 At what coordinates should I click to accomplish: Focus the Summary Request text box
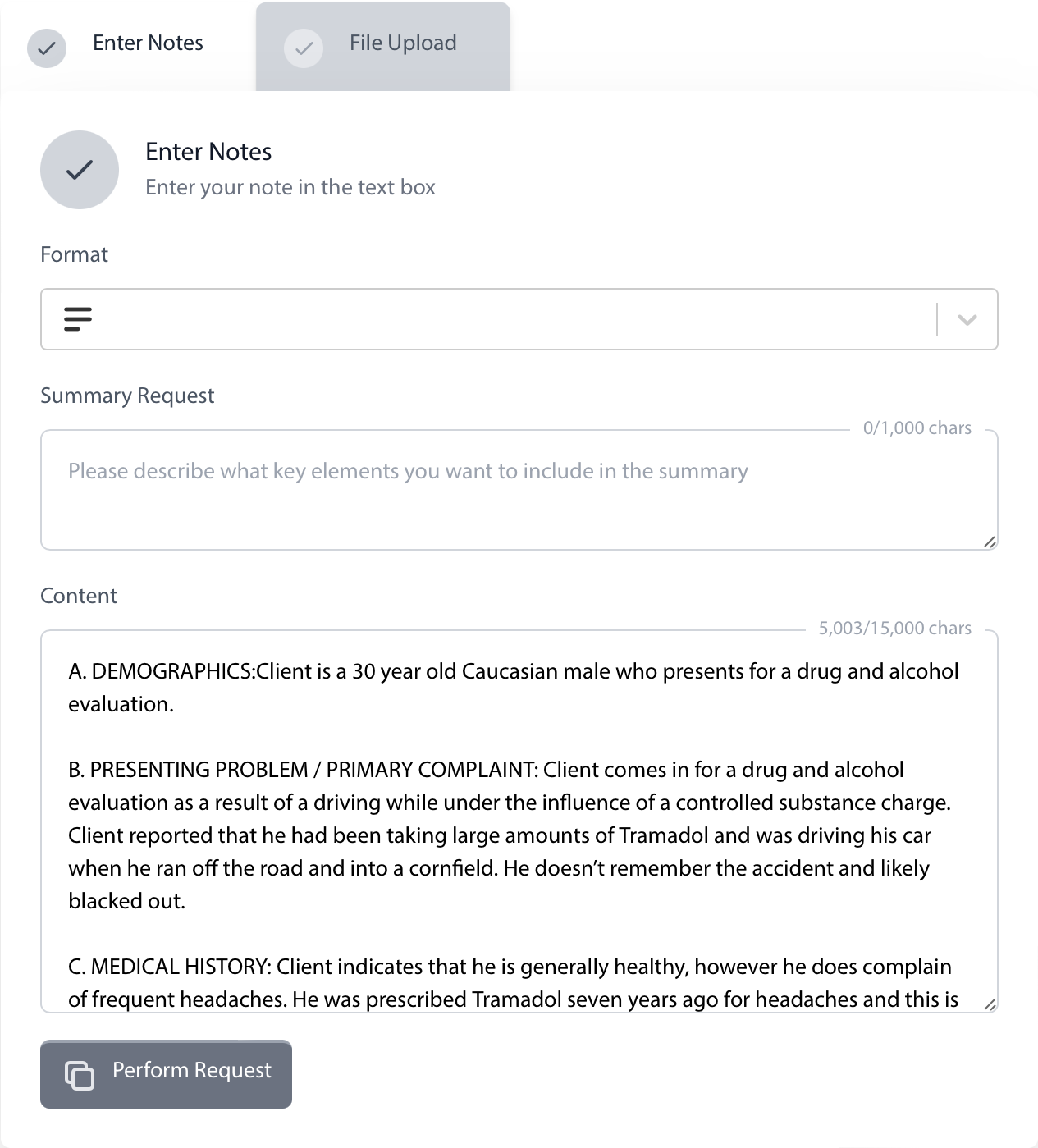519,501
